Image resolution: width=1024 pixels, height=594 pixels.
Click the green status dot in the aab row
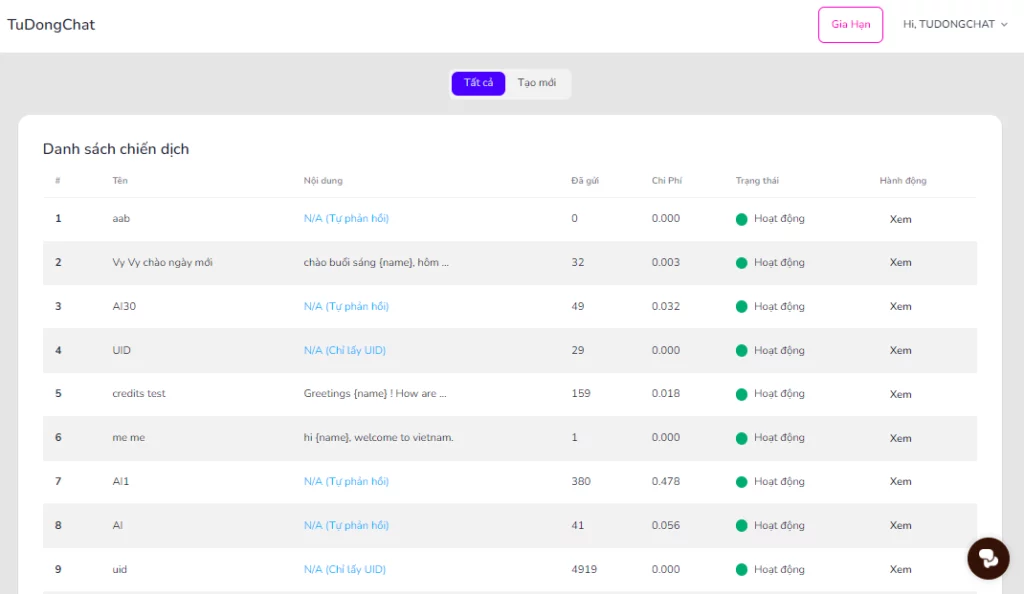(x=741, y=219)
